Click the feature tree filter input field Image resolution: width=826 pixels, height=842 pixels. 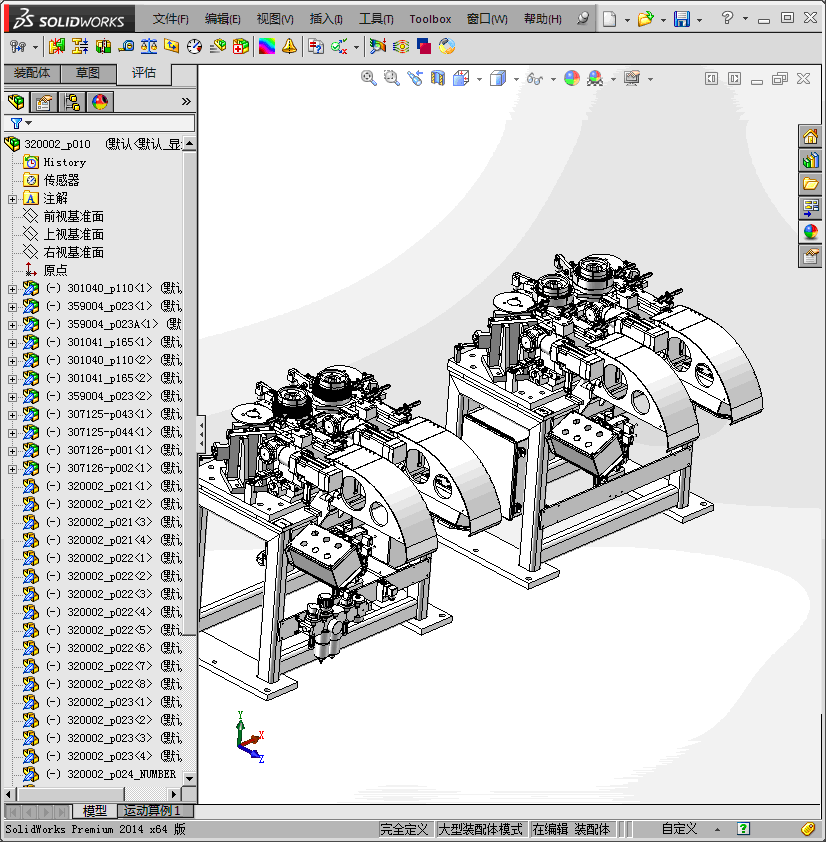tap(108, 123)
